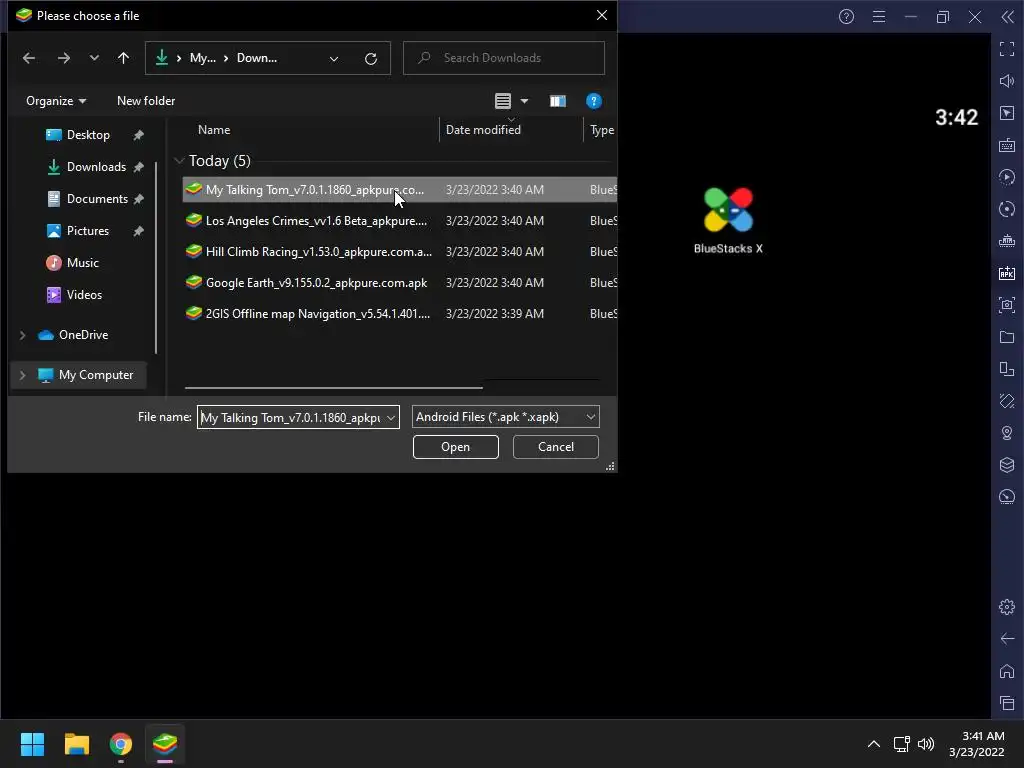This screenshot has width=1024, height=768.
Task: Open the taskbar clock and date
Action: click(977, 744)
